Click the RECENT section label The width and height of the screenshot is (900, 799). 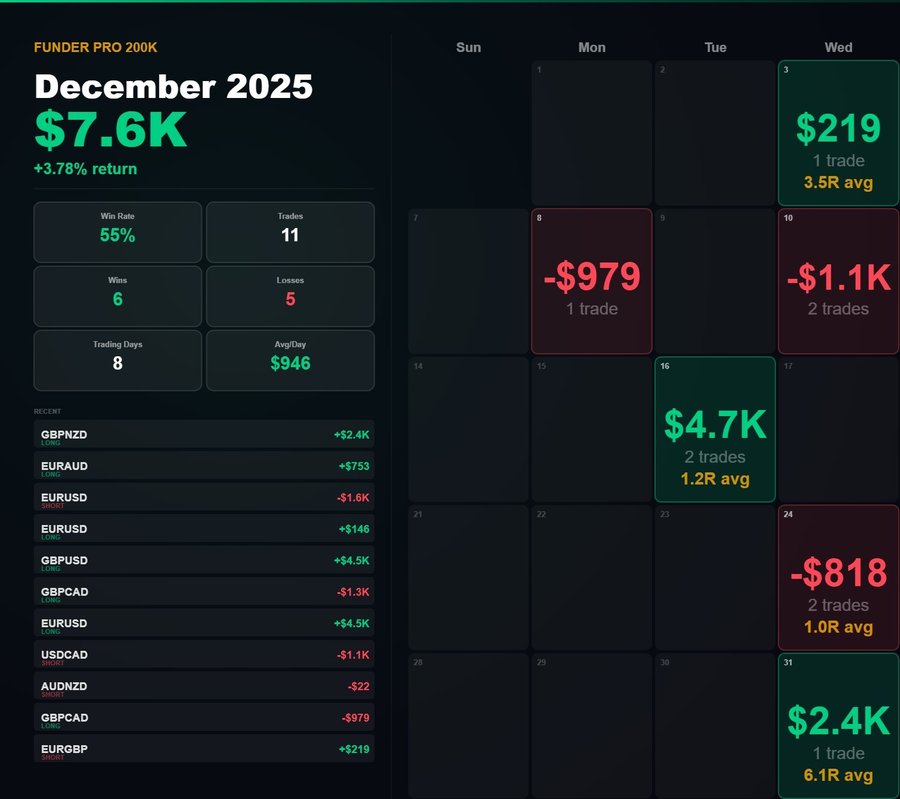coord(47,412)
